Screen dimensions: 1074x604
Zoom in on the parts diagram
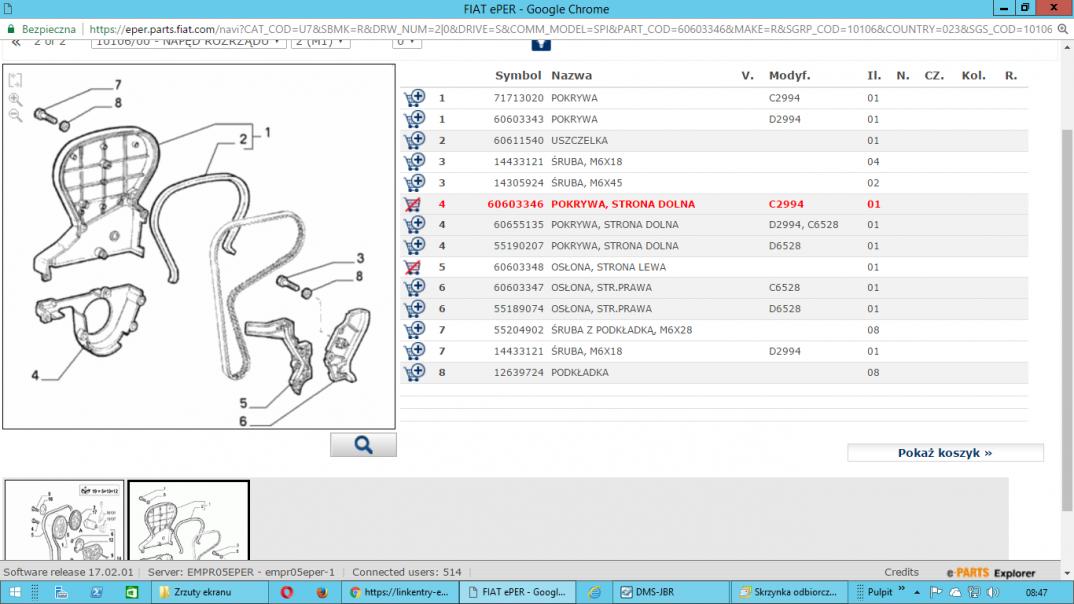[x=15, y=99]
